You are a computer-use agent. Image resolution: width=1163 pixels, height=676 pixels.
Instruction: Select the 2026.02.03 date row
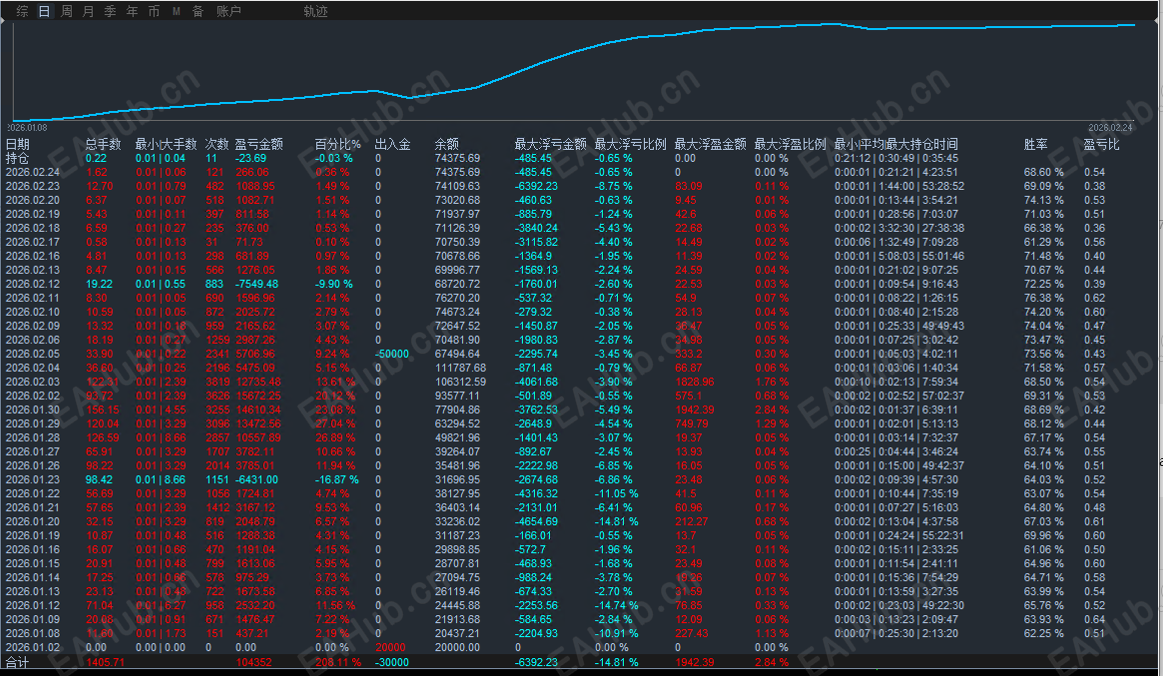pos(33,382)
